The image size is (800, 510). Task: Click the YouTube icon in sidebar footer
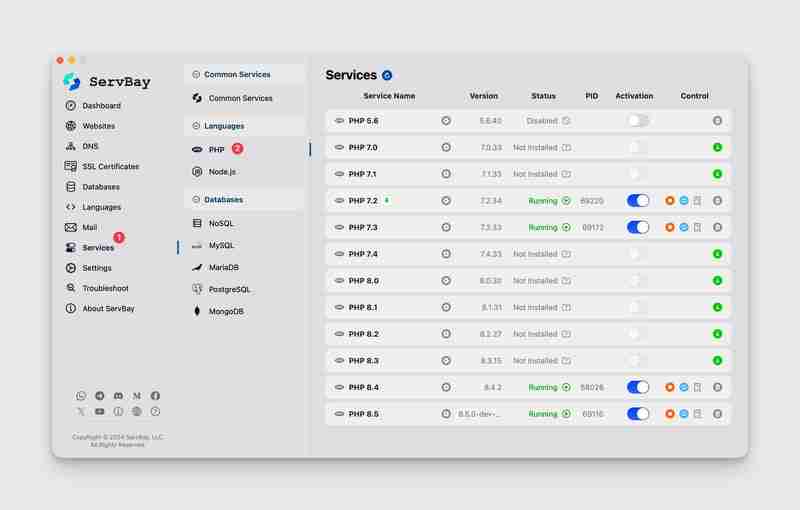[99, 411]
